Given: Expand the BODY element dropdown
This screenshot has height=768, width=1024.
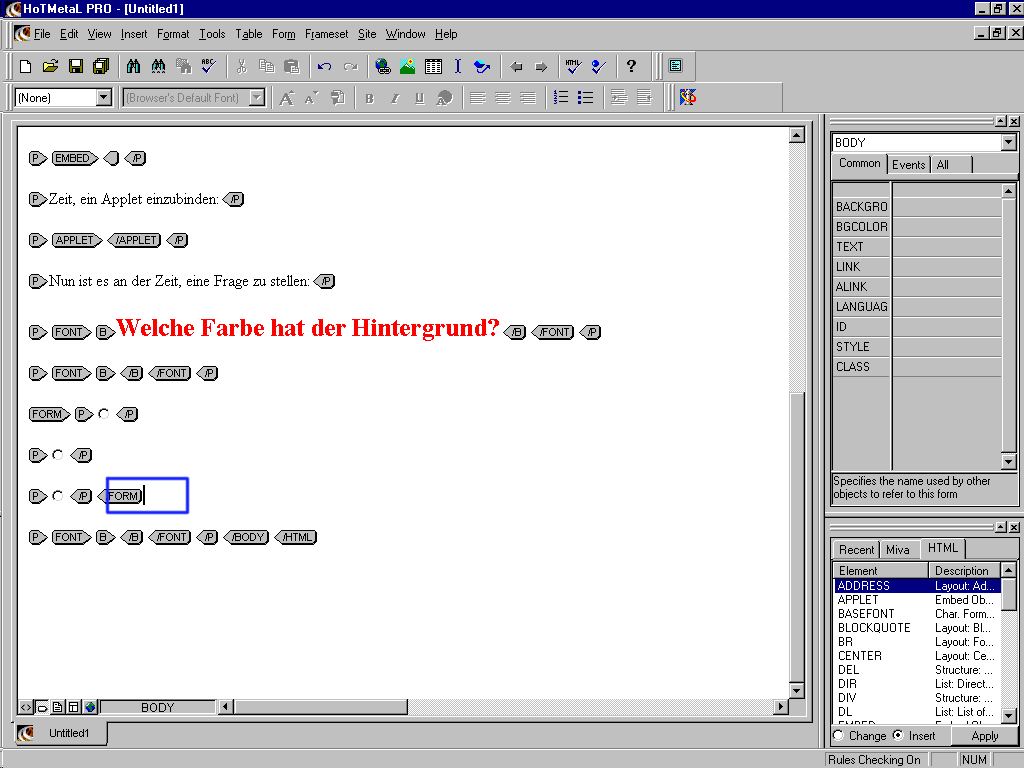Looking at the screenshot, I should [x=1009, y=143].
